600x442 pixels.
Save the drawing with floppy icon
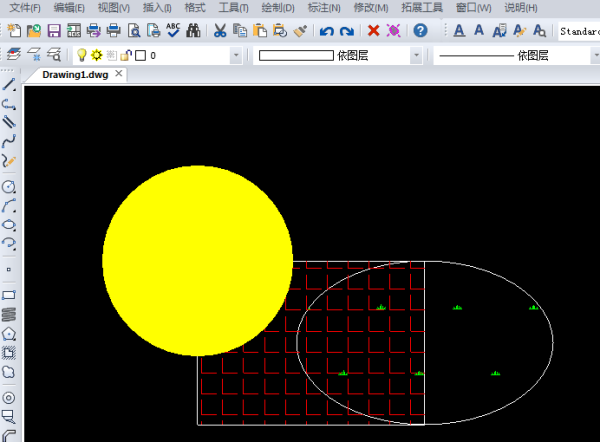[54, 30]
